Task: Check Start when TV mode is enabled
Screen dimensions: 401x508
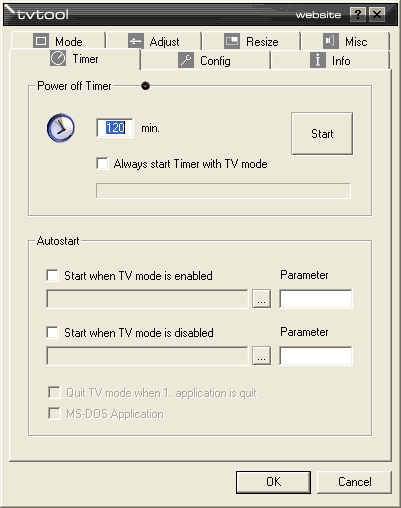Action: [x=53, y=276]
